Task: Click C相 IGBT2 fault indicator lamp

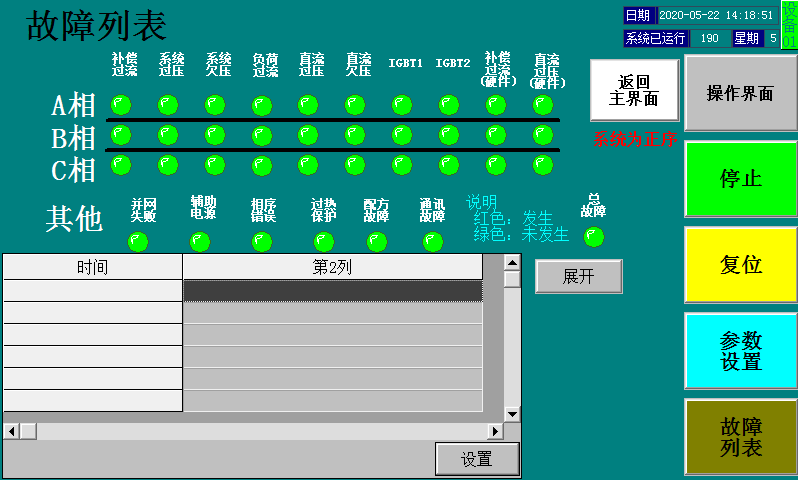Action: point(449,164)
